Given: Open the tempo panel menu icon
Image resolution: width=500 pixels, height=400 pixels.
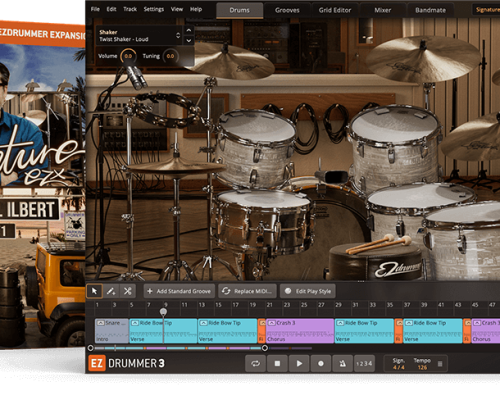Looking at the screenshot, I should tap(440, 364).
